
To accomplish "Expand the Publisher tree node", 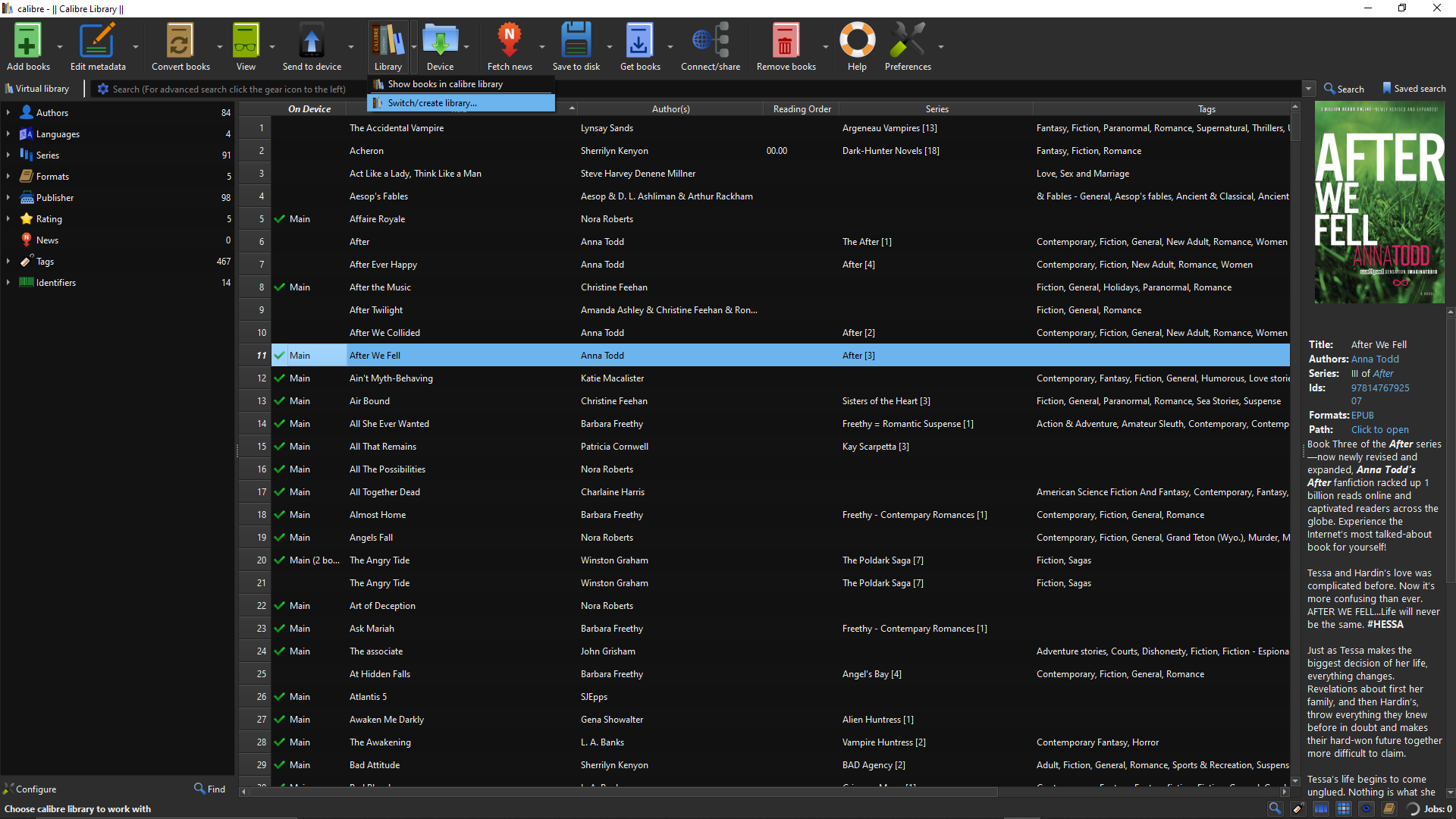I will tap(8, 197).
